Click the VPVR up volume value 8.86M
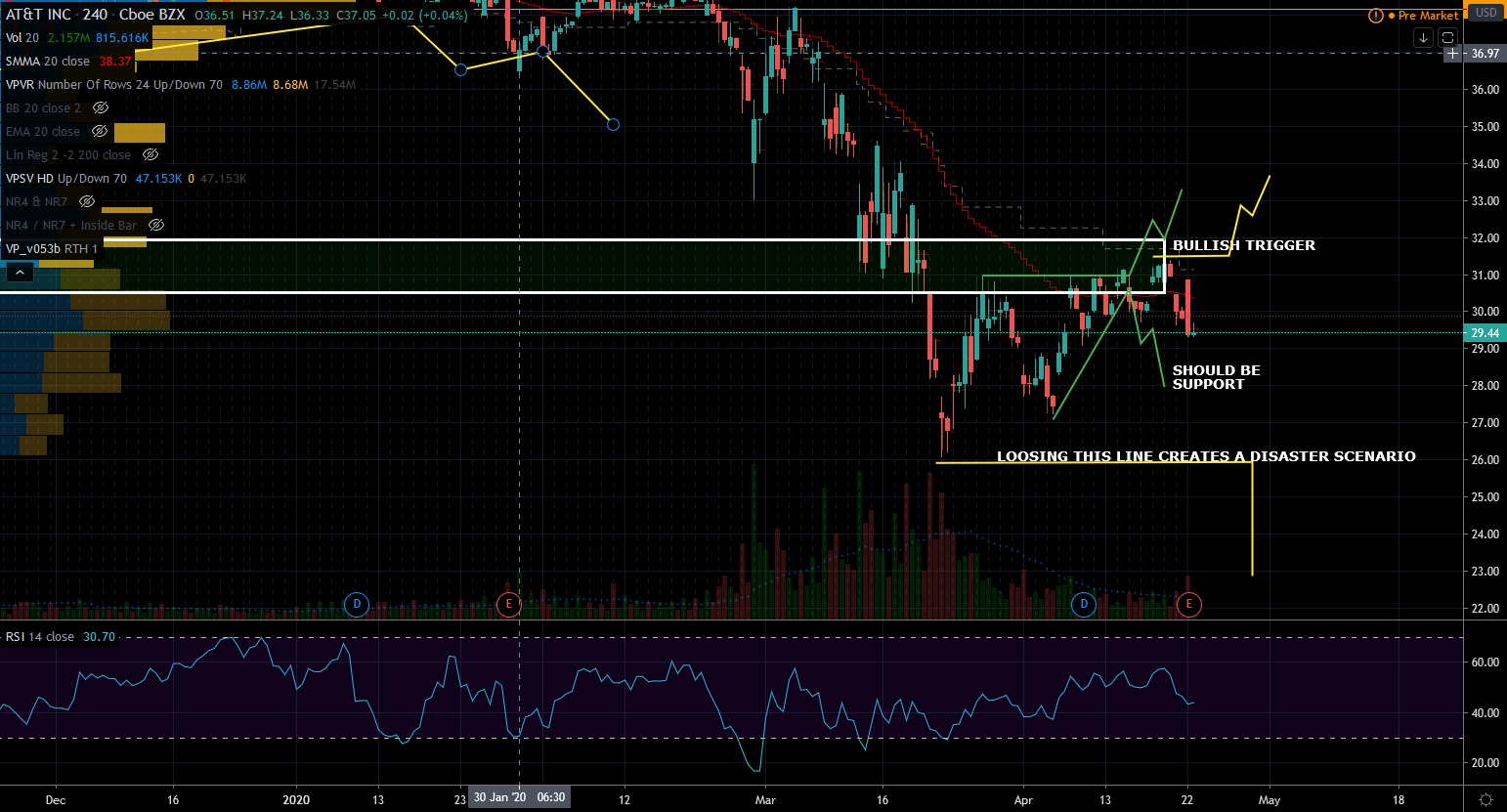 point(249,85)
